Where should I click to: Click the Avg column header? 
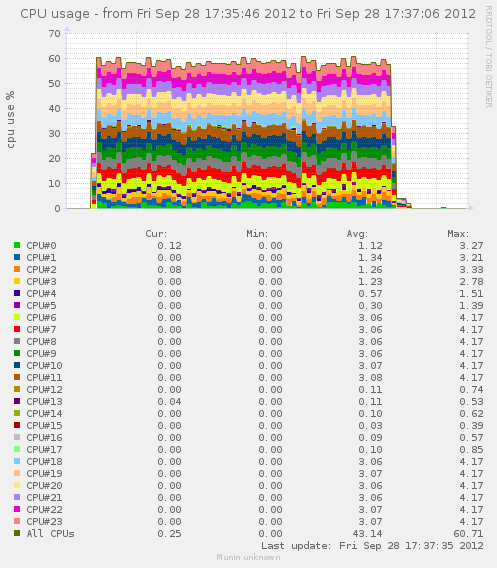[x=357, y=234]
